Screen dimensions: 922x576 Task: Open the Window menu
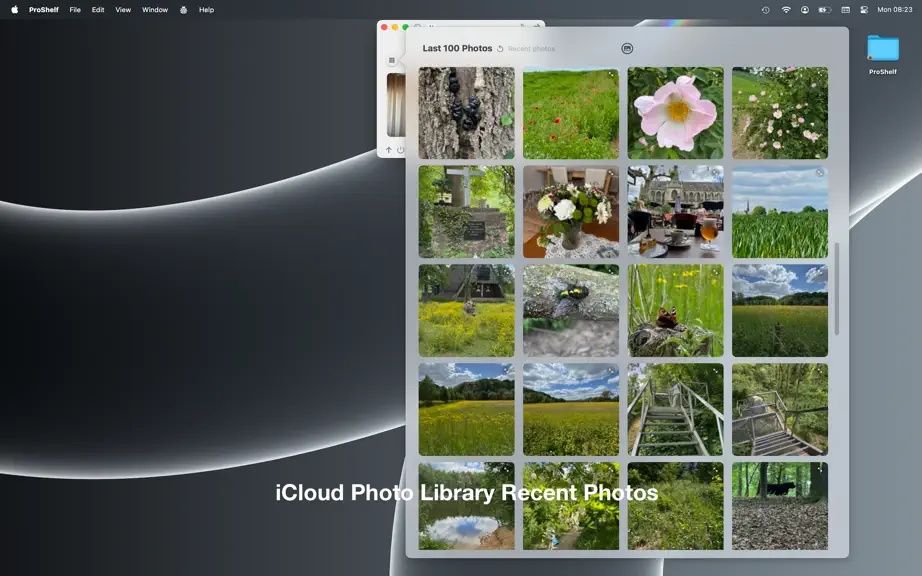[155, 9]
